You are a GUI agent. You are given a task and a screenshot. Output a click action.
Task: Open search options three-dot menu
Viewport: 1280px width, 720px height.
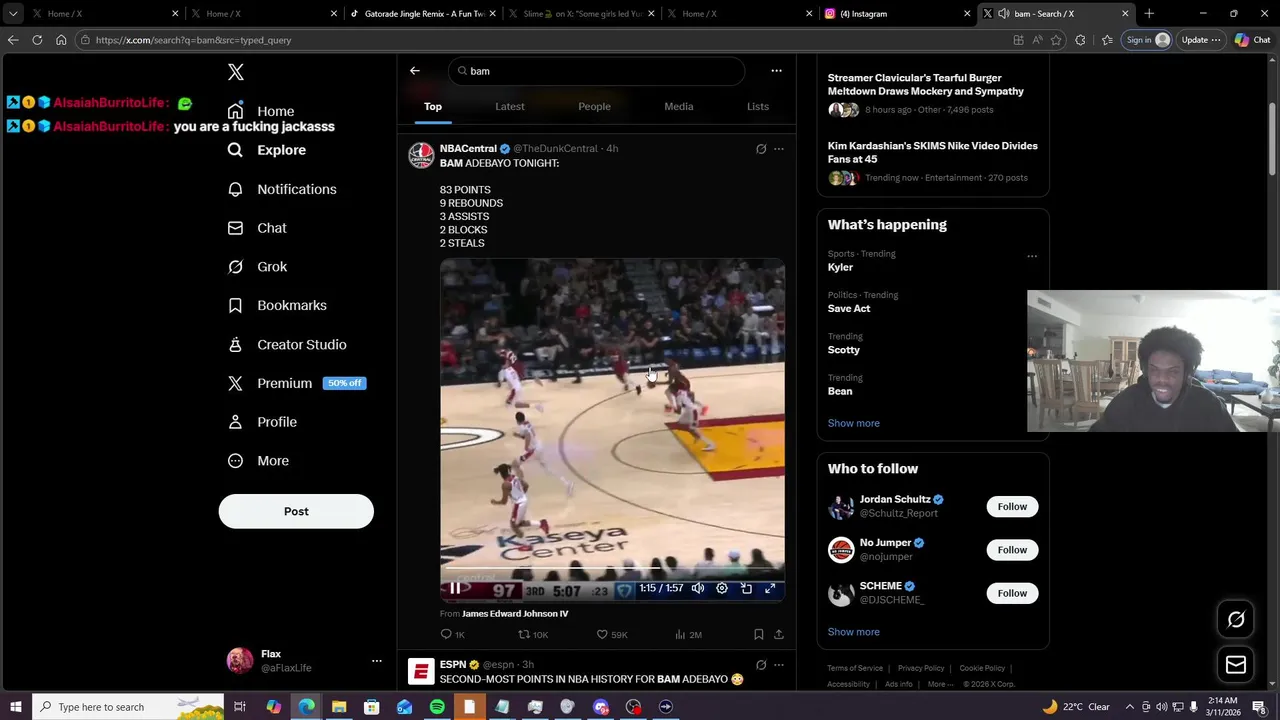coord(776,71)
